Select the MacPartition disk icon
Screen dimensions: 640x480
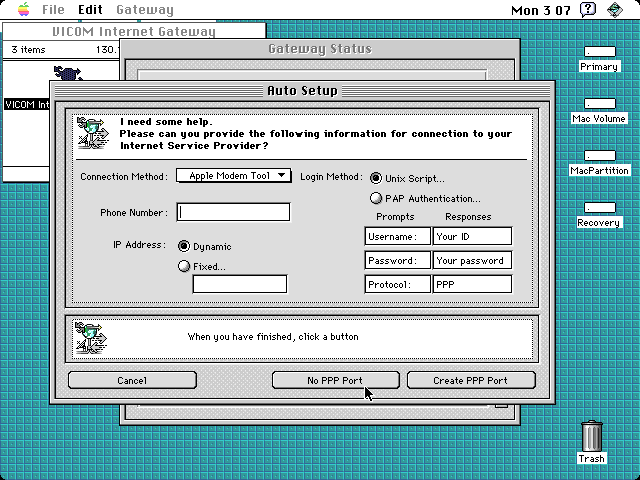599,156
